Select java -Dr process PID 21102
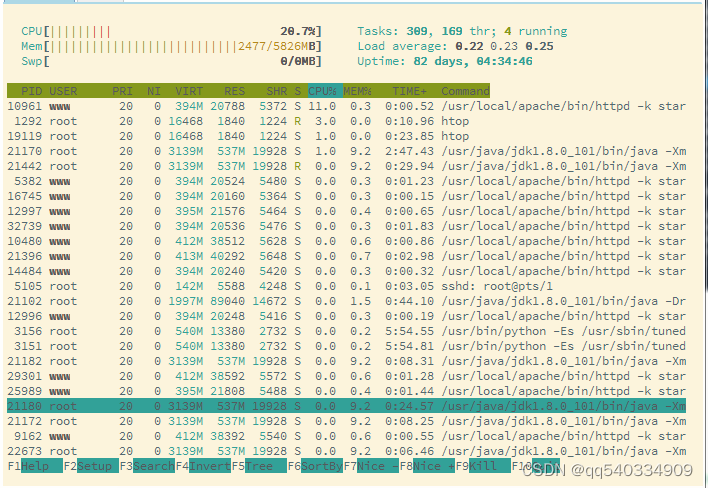The width and height of the screenshot is (708, 488). (x=346, y=301)
